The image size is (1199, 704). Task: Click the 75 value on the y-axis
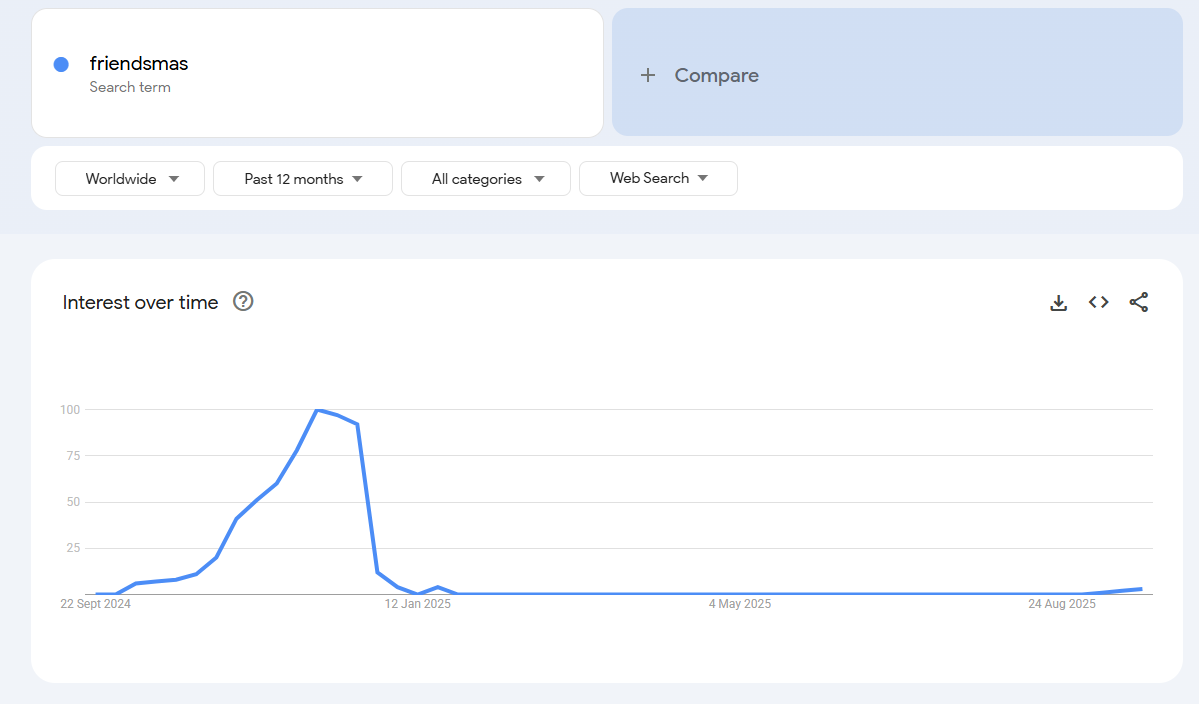click(73, 456)
